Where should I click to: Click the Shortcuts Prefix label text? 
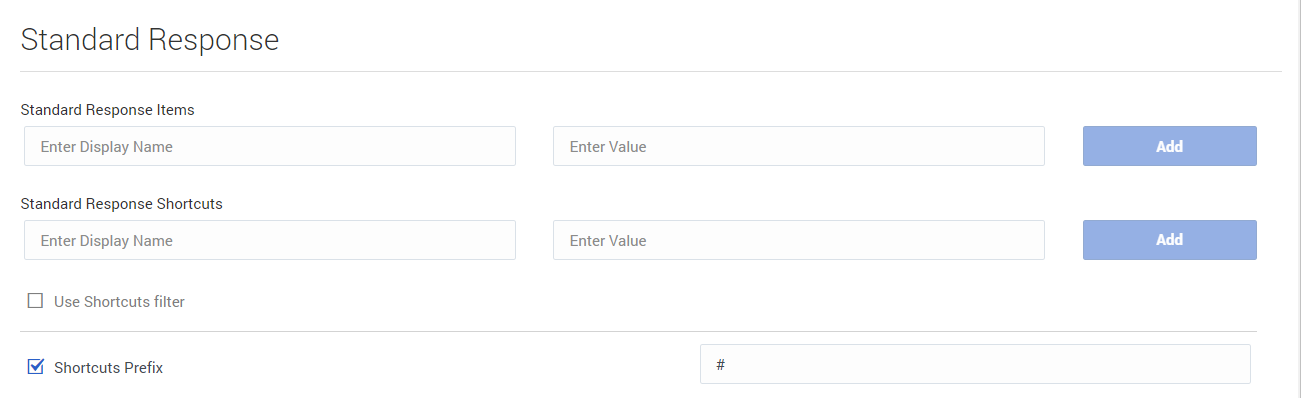(108, 367)
